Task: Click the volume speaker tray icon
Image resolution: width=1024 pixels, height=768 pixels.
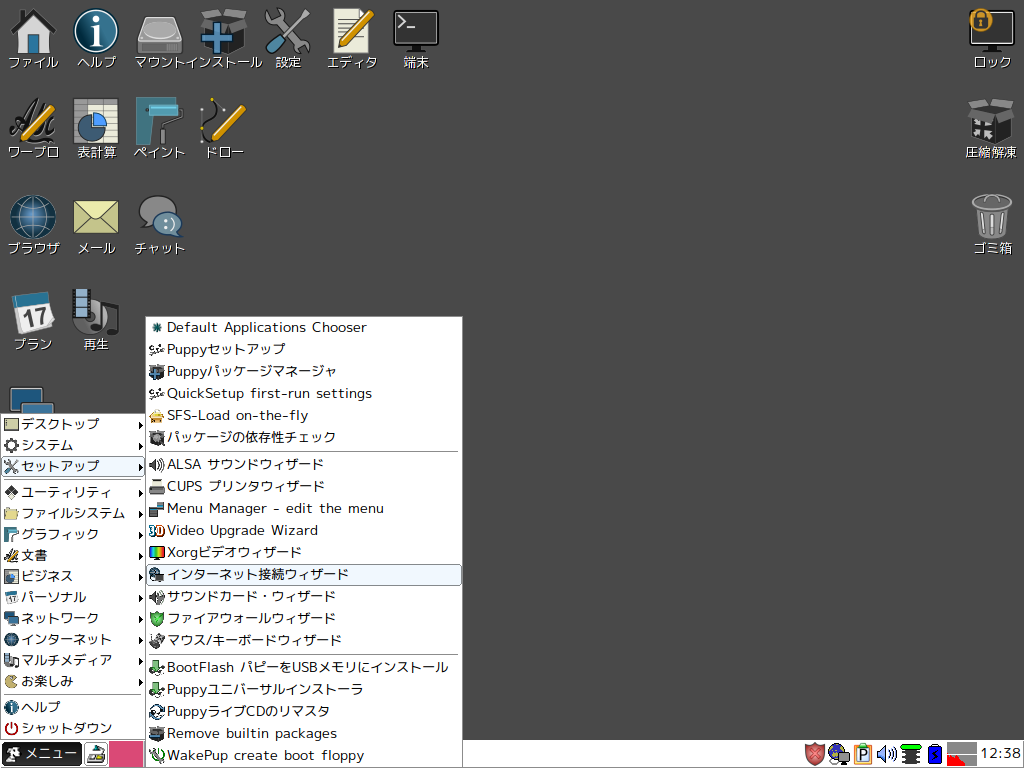Action: [887, 754]
